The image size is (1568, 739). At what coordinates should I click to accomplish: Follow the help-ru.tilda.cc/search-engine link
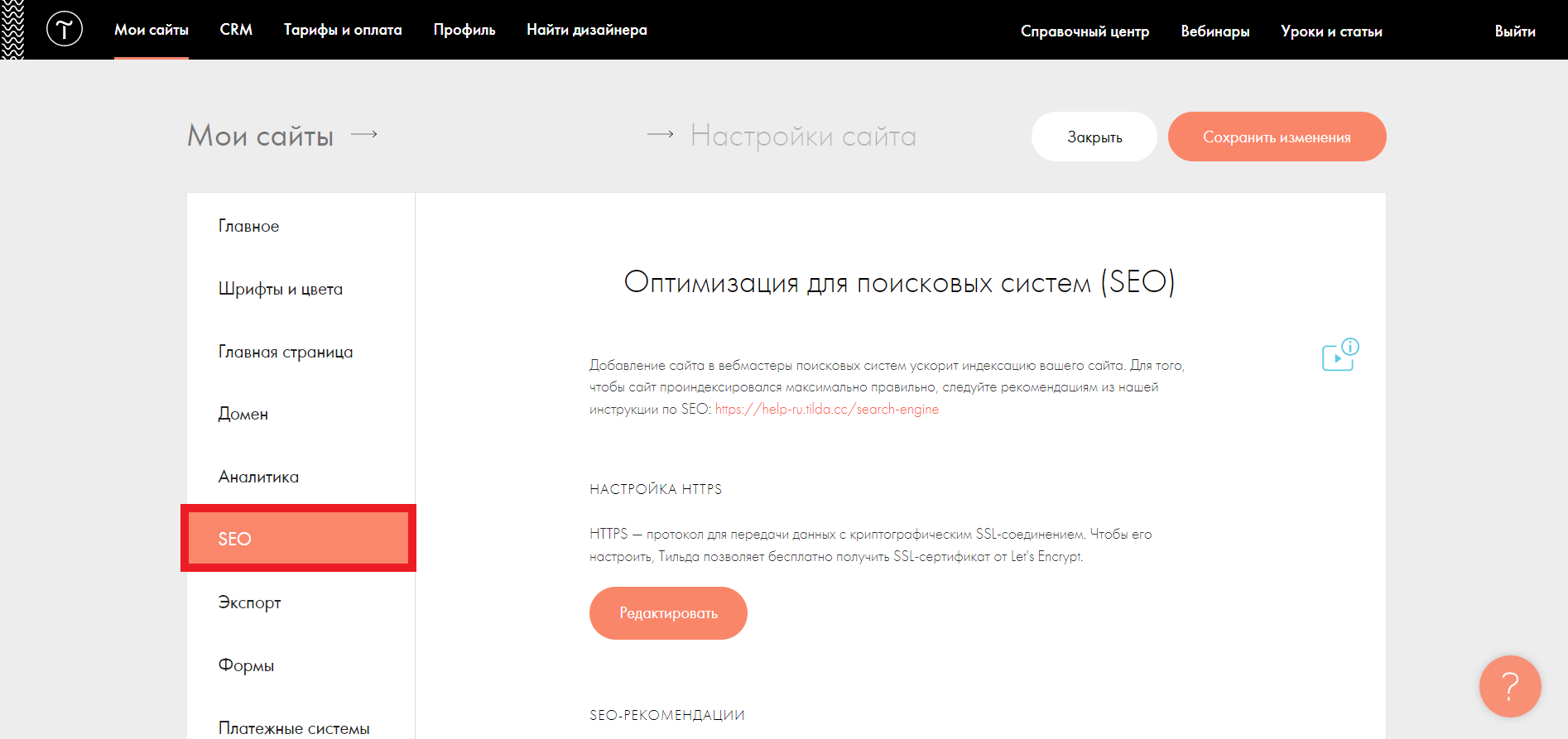pos(827,409)
